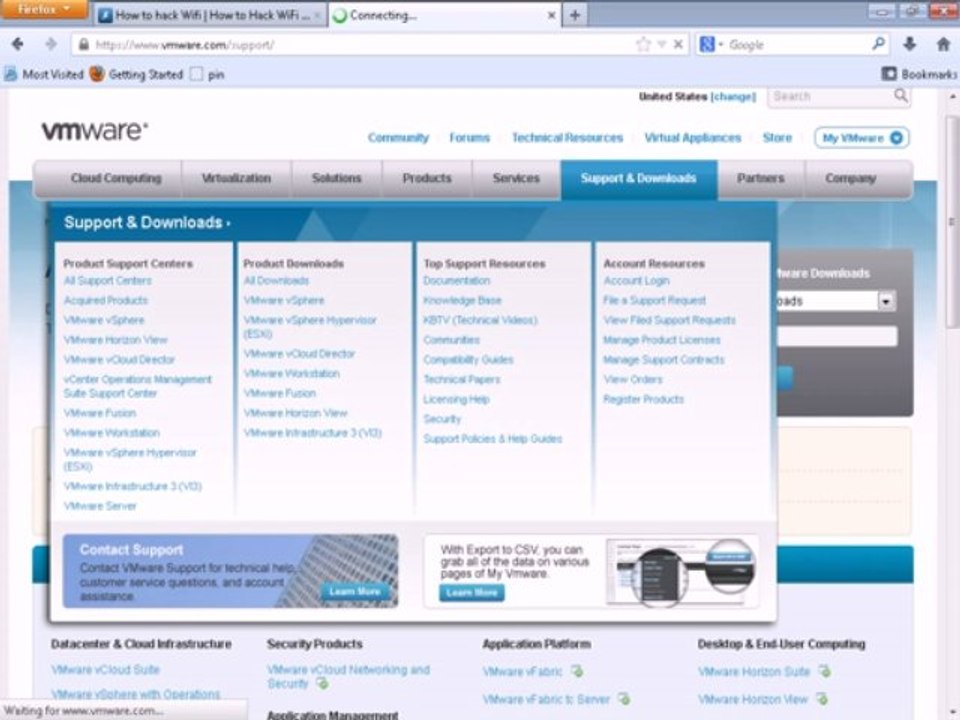Open the Knowledge Base link
The height and width of the screenshot is (720, 960).
(462, 300)
